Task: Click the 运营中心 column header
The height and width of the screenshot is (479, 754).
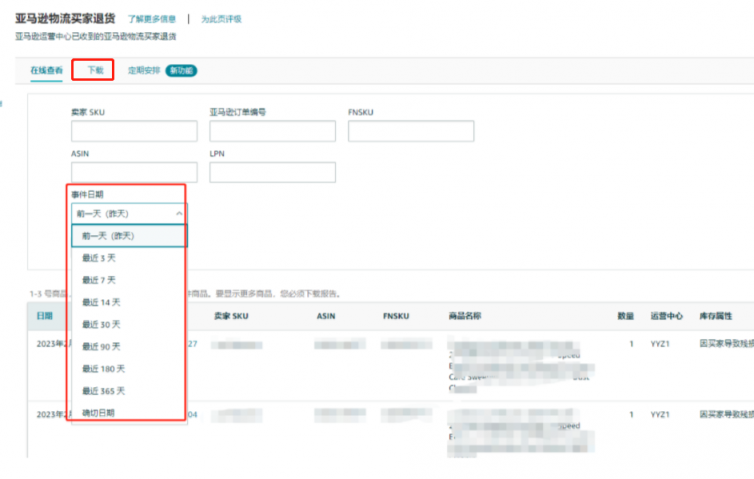Action: point(666,316)
